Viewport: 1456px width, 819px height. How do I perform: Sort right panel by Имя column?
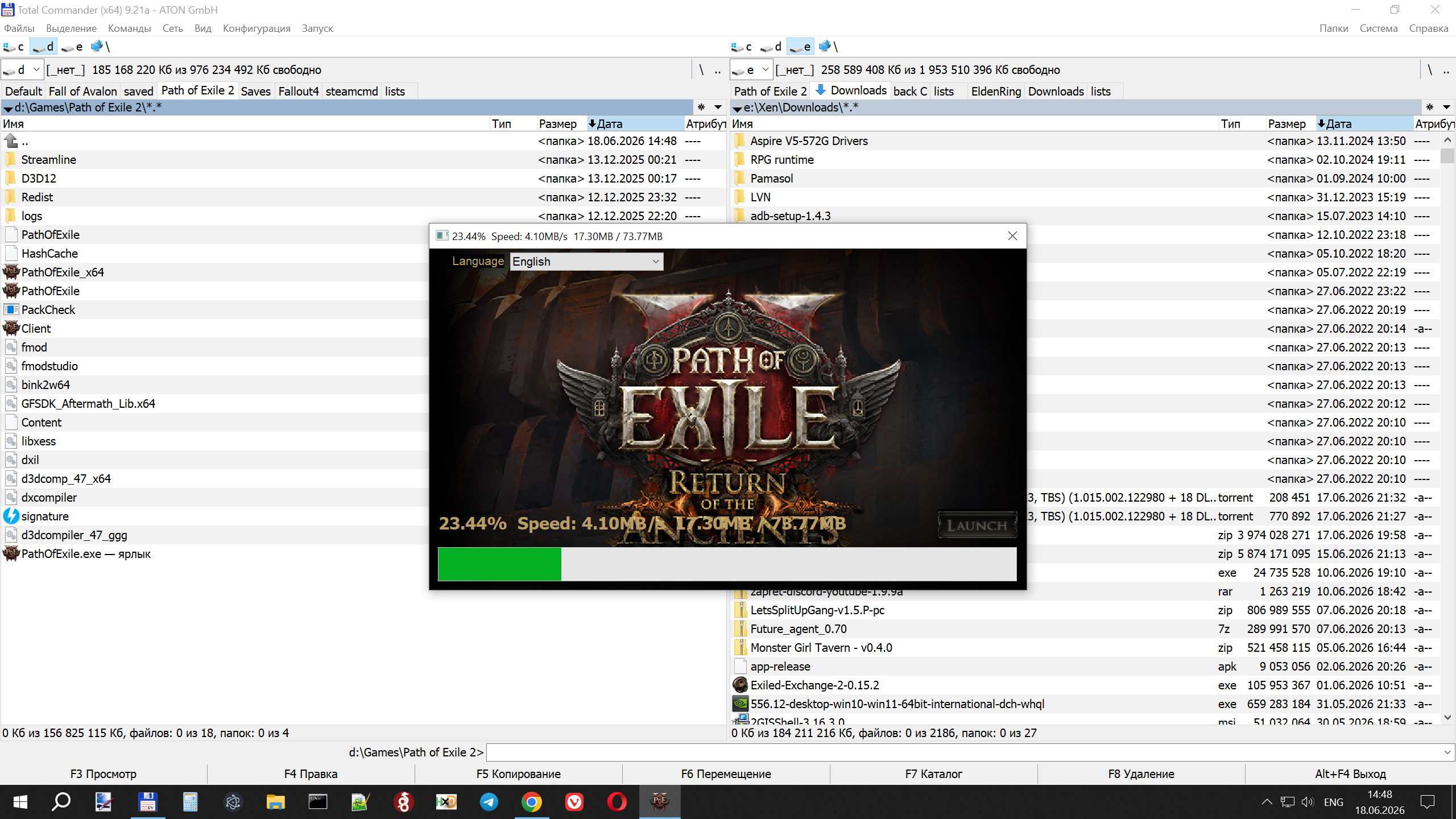pyautogui.click(x=974, y=124)
